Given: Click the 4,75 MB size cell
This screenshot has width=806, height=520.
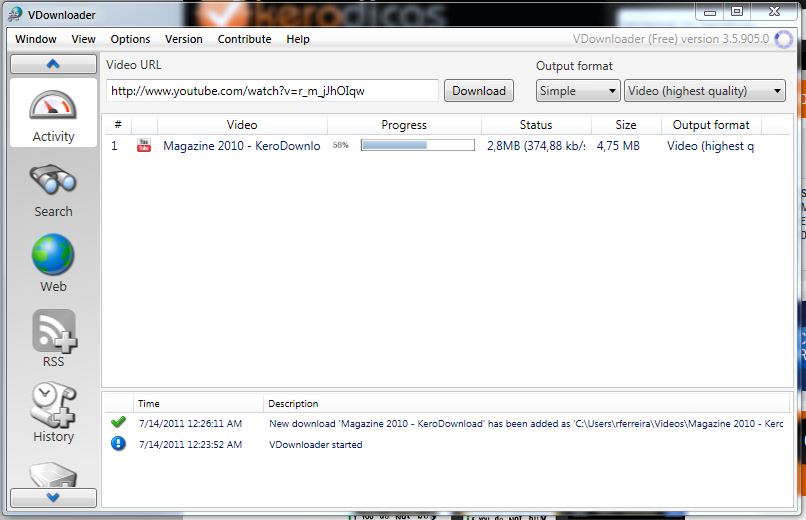Looking at the screenshot, I should [618, 146].
